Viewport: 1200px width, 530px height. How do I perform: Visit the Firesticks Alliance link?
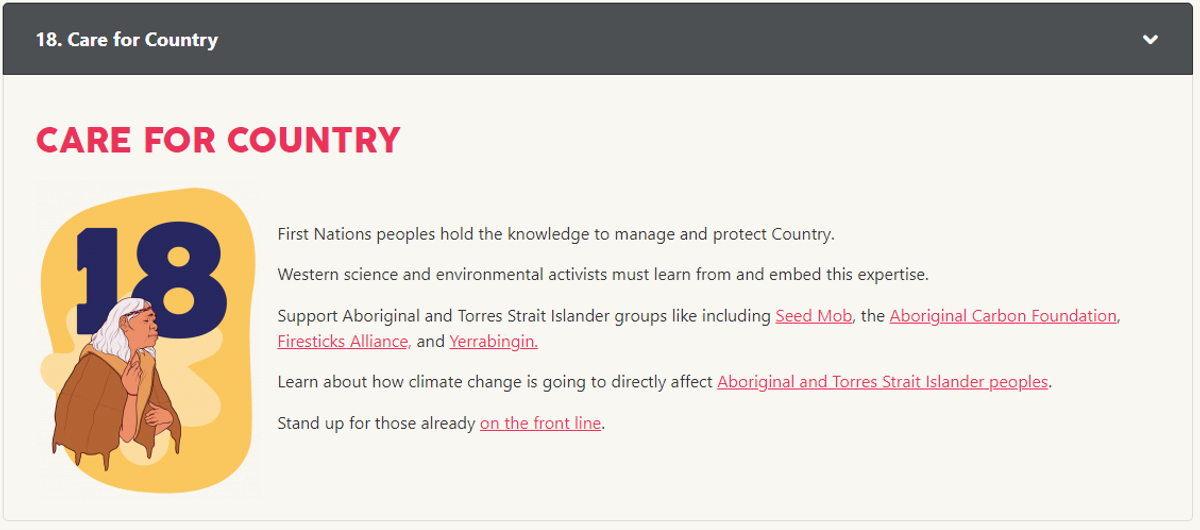(x=343, y=341)
